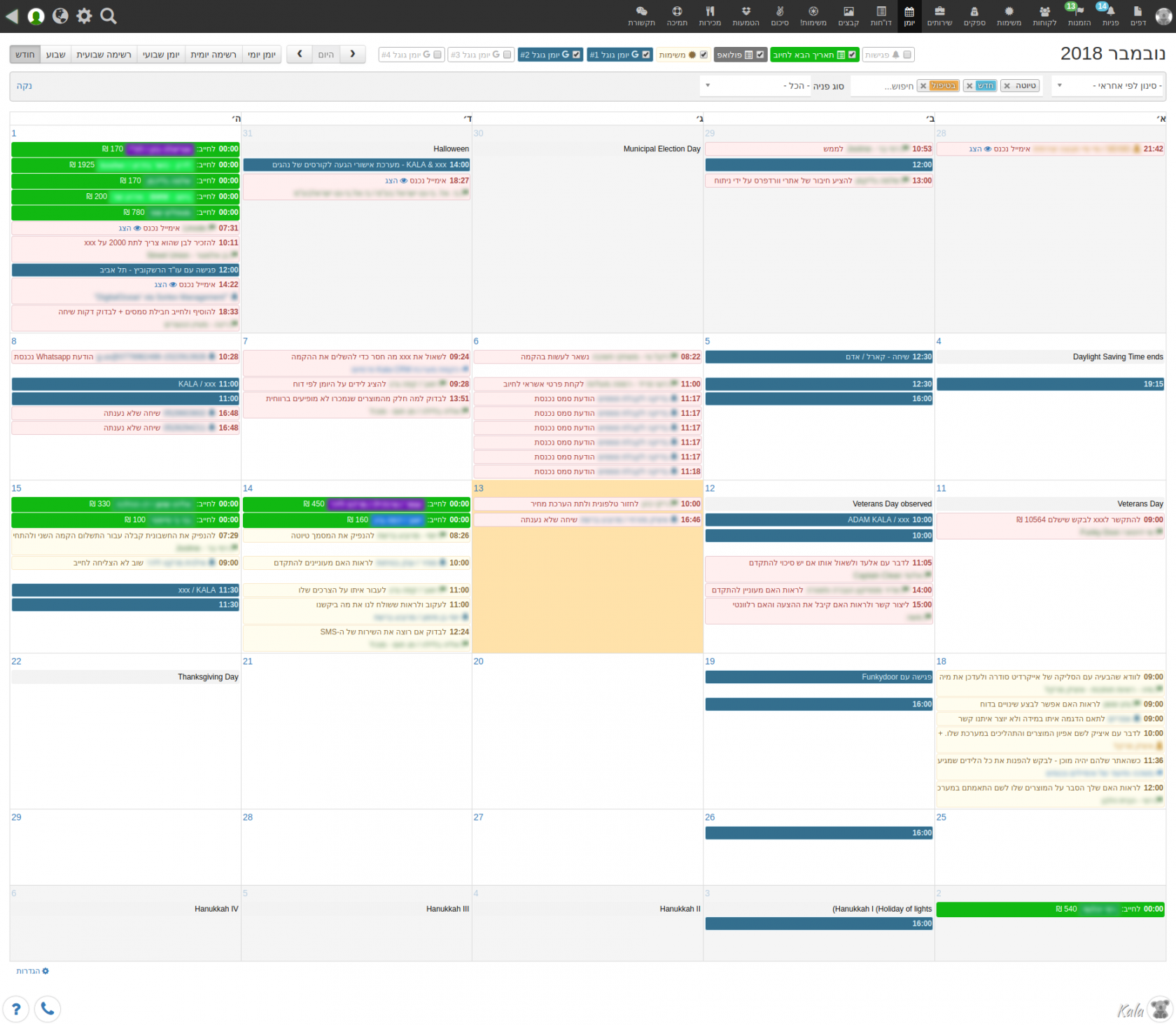The height and width of the screenshot is (1025, 1176).
Task: Open the תמיכה lifebuoy icon
Action: 677,15
